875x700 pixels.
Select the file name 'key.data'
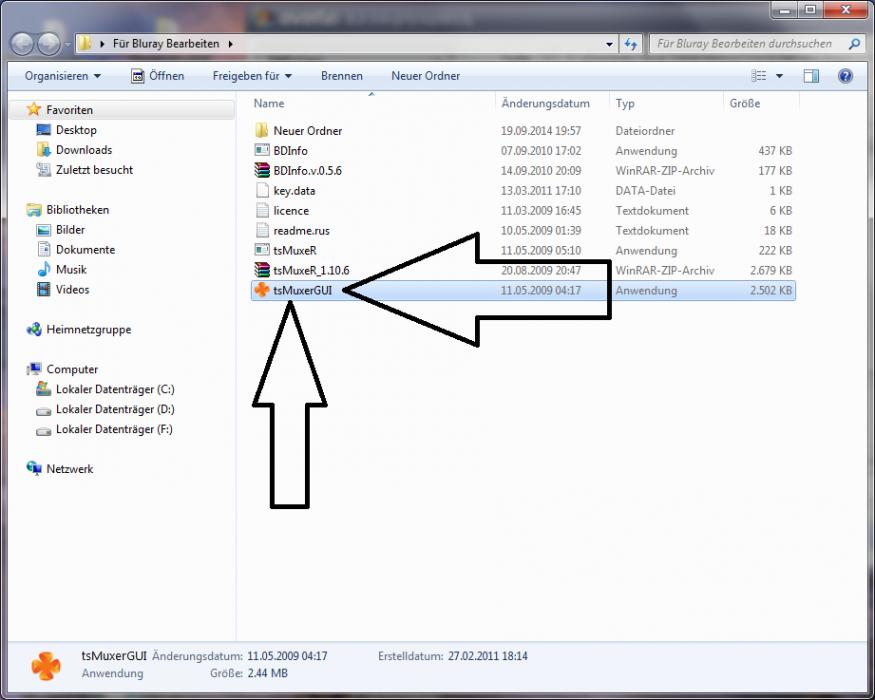click(x=294, y=191)
